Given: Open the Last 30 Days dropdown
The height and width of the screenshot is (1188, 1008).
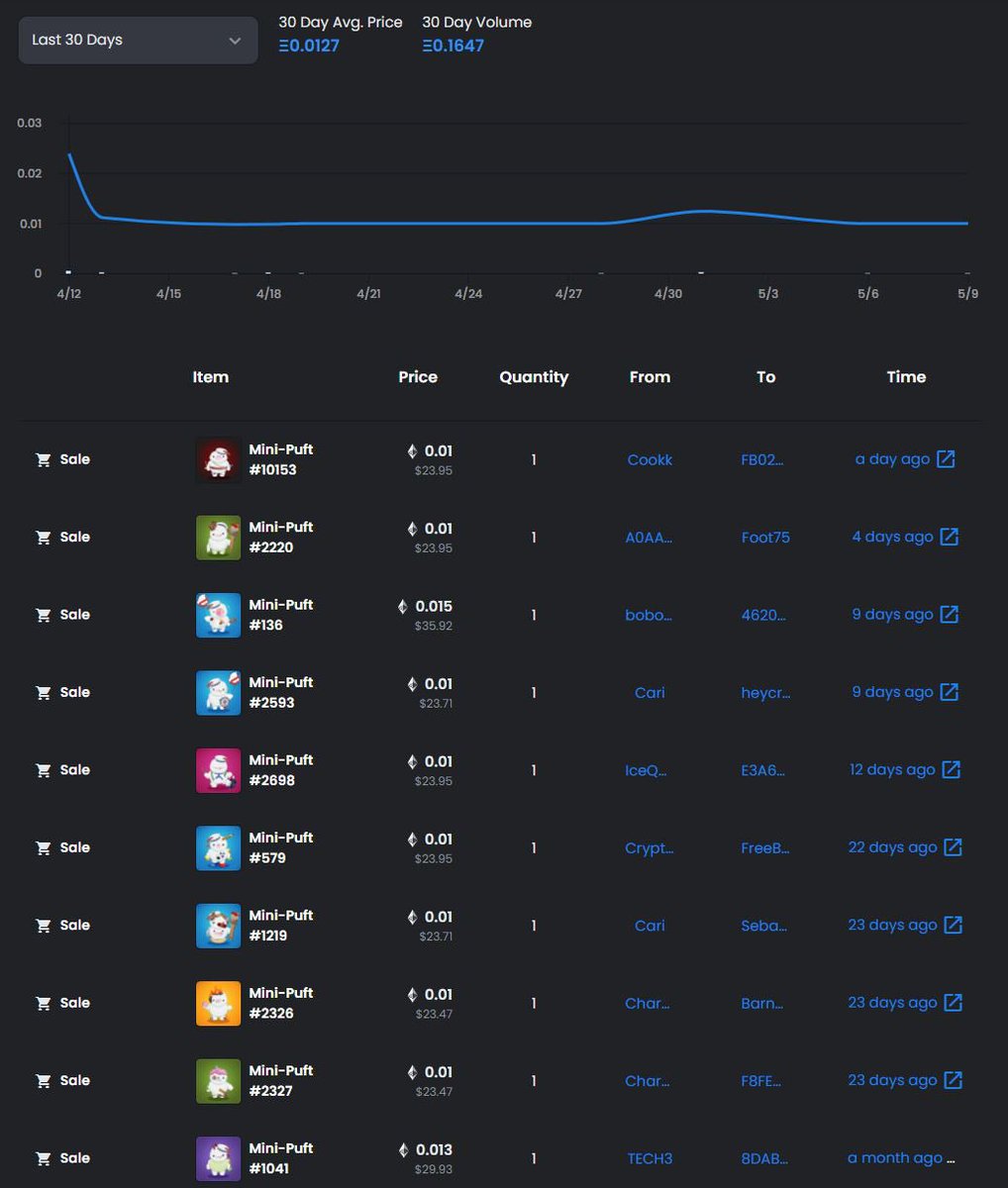Looking at the screenshot, I should [x=139, y=41].
